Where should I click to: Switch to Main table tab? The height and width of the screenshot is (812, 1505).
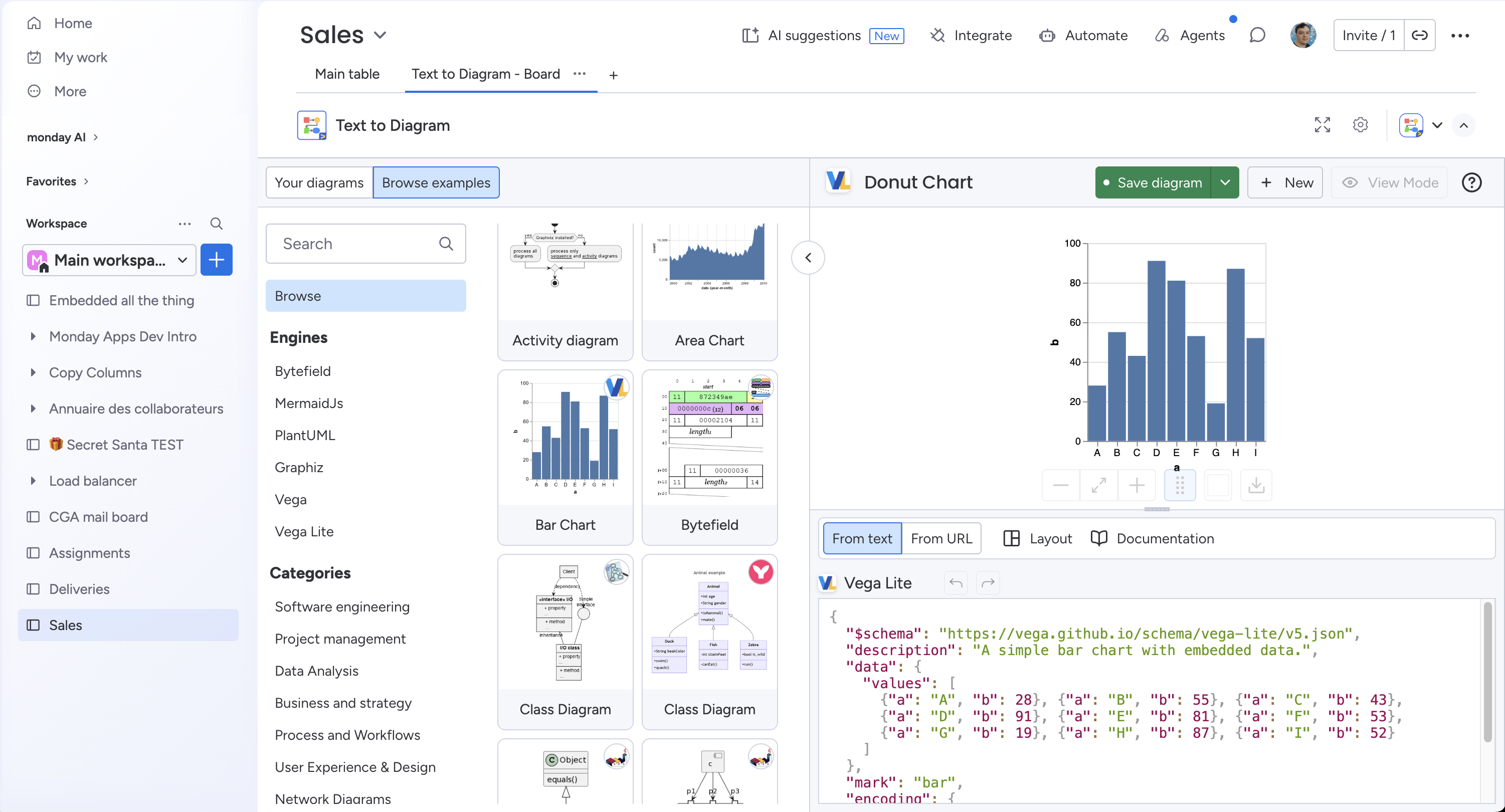pyautogui.click(x=347, y=74)
